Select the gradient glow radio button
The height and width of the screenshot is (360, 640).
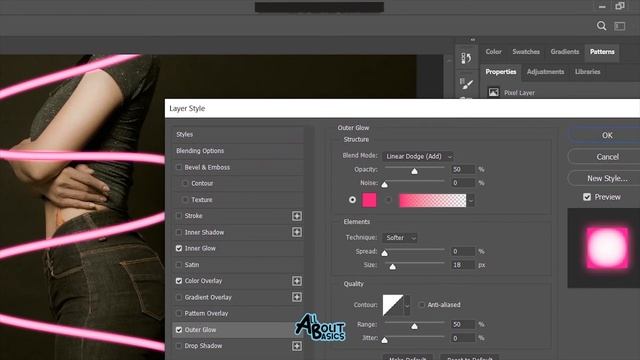click(x=389, y=200)
